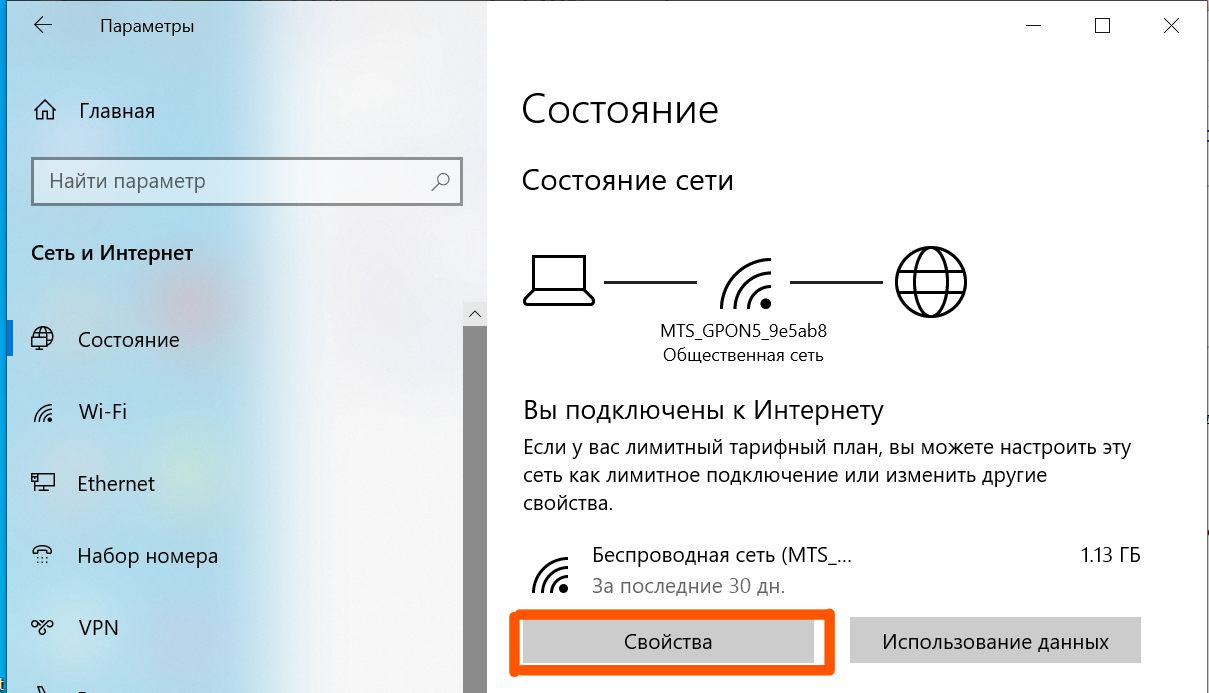Click the 1.13 ГБ data usage value

coord(1110,555)
